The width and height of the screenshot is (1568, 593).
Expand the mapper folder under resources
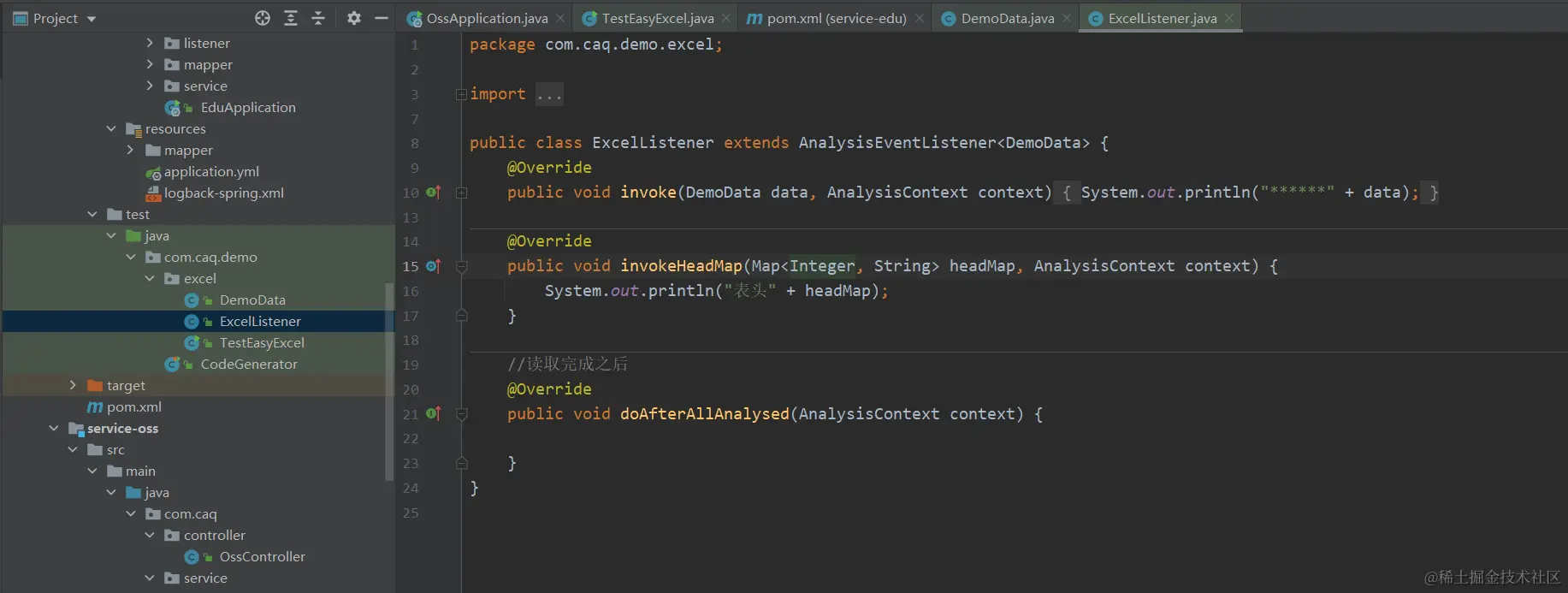(130, 150)
